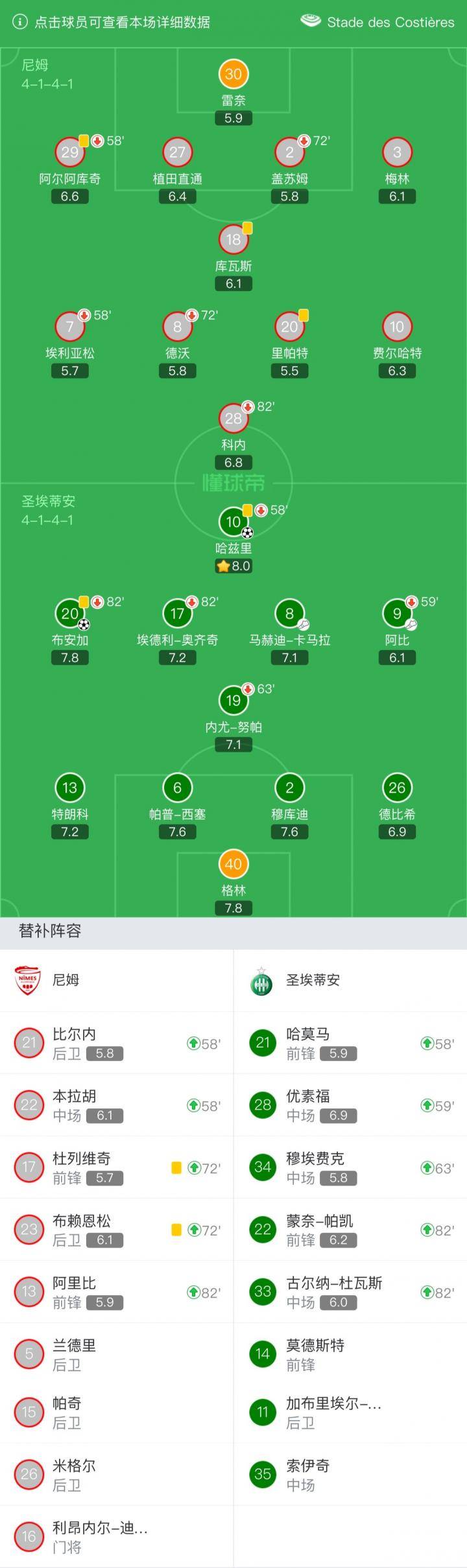Tap 圣埃蒂安 team name in substitutes header
467x1568 pixels.
(x=313, y=980)
